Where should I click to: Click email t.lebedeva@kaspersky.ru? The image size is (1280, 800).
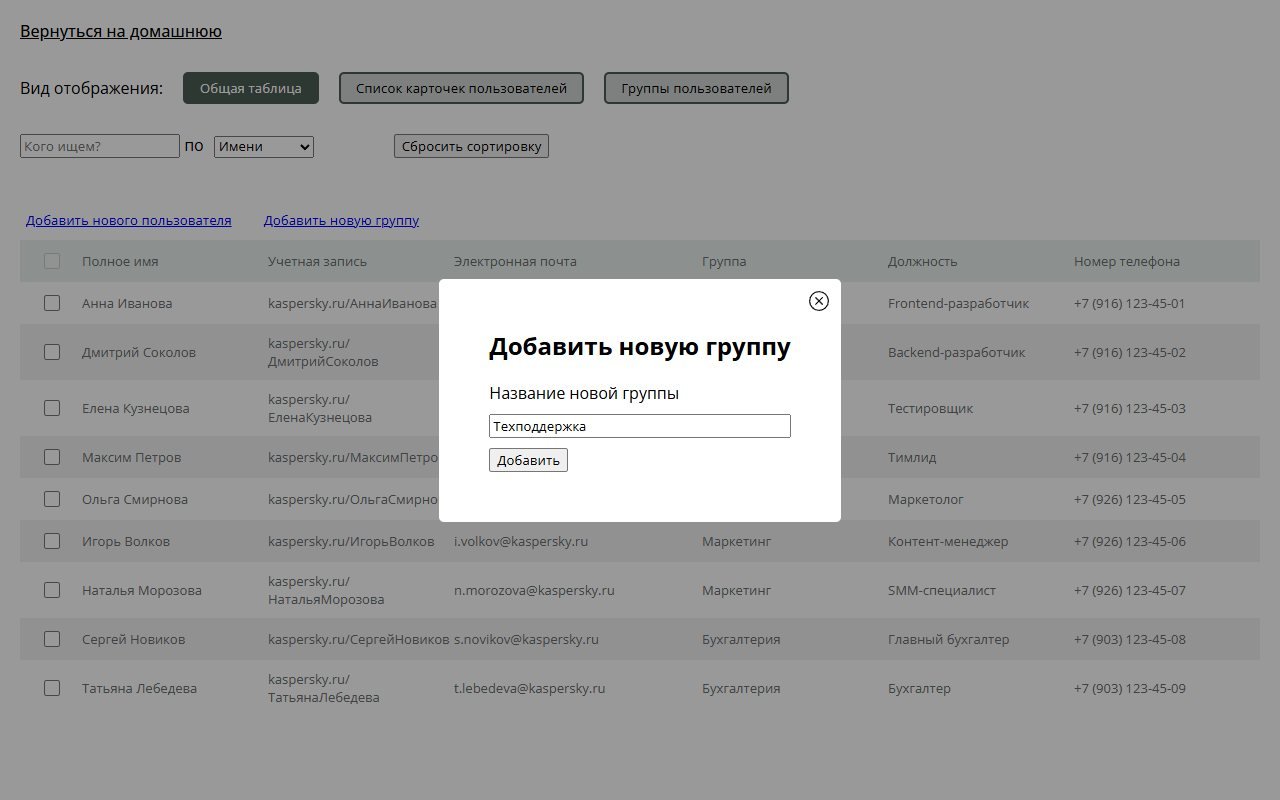(x=530, y=688)
